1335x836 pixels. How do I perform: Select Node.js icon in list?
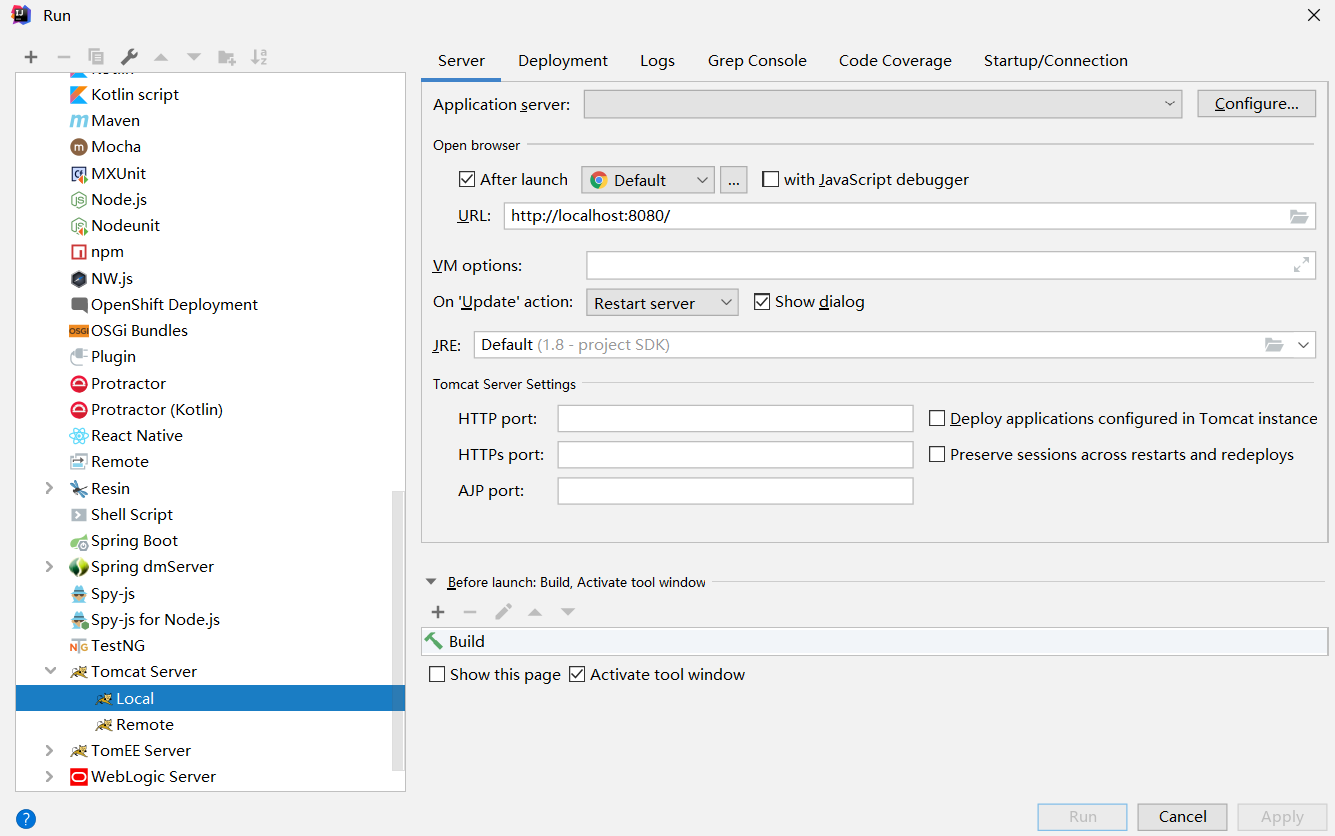[x=79, y=200]
